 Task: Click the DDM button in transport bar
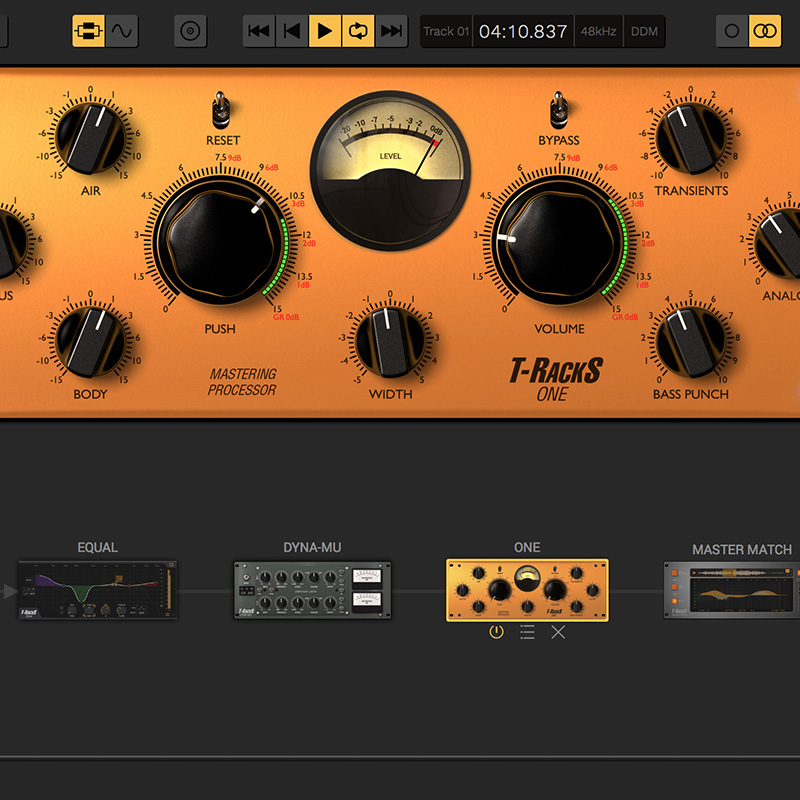coord(645,31)
